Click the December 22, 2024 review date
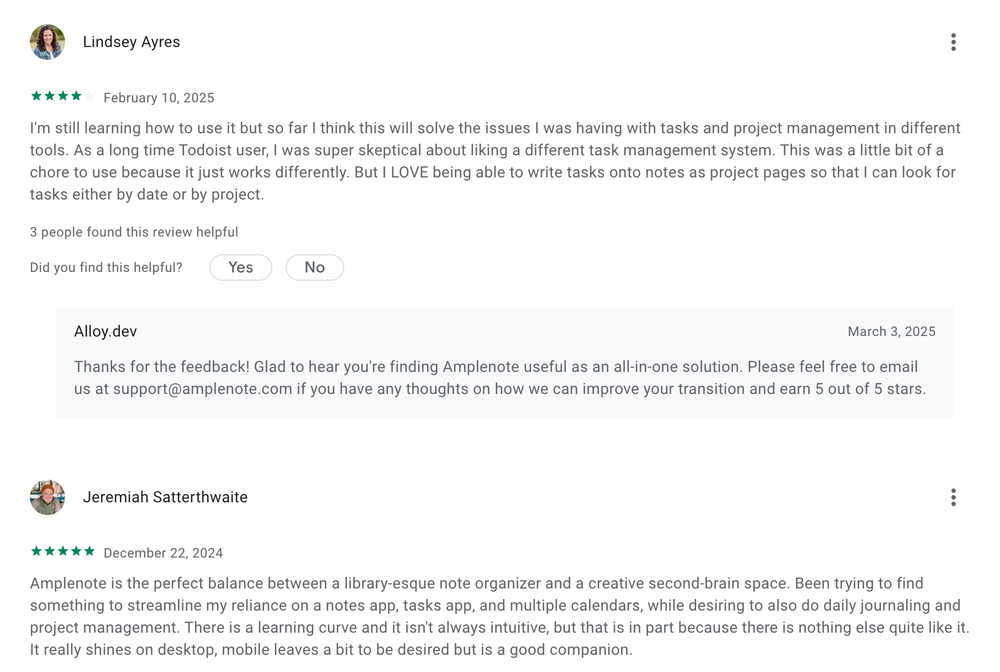 (163, 553)
